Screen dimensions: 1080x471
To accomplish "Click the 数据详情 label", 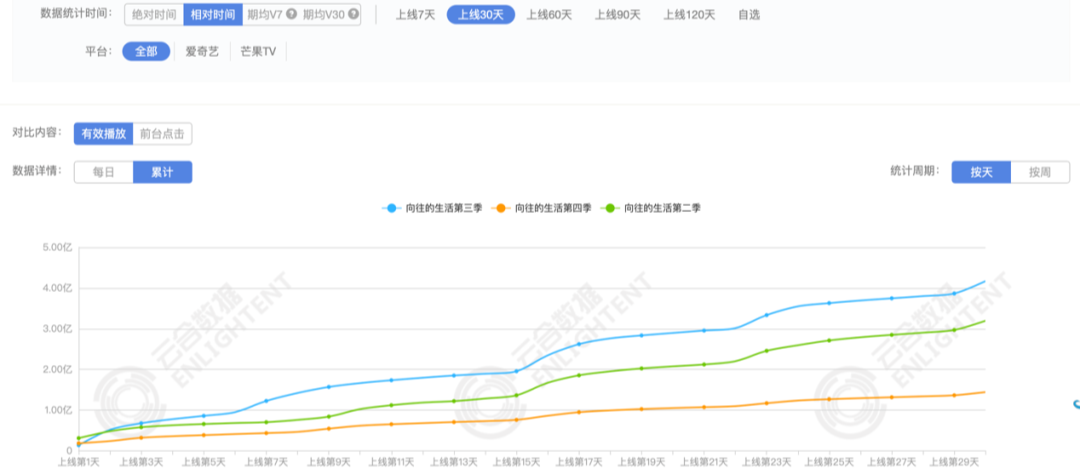I will 39,171.
